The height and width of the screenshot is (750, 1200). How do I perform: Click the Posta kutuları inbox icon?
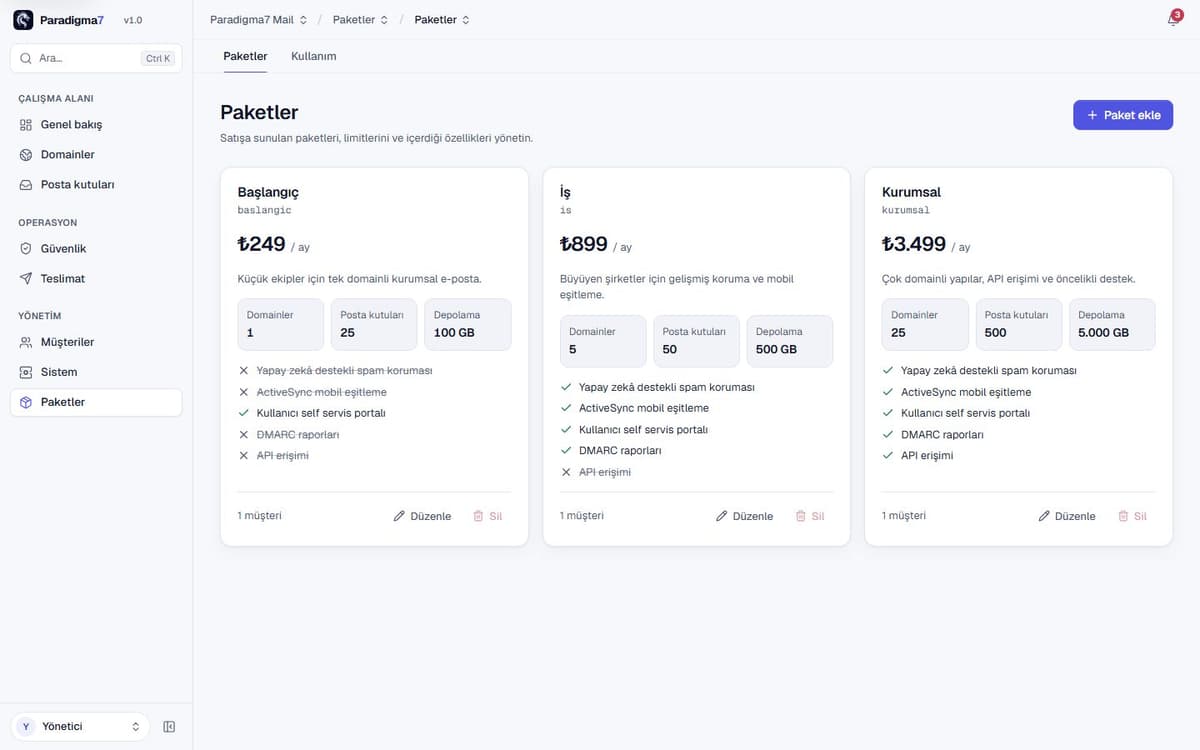point(26,185)
